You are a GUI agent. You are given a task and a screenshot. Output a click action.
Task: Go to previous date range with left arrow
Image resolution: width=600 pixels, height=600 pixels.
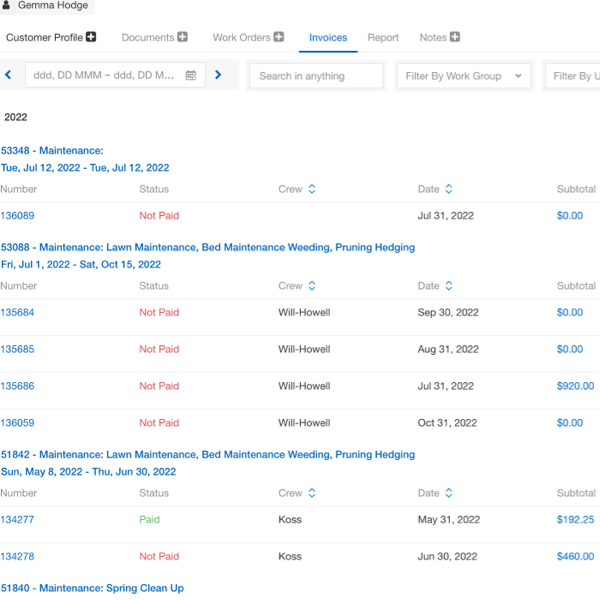pyautogui.click(x=8, y=75)
